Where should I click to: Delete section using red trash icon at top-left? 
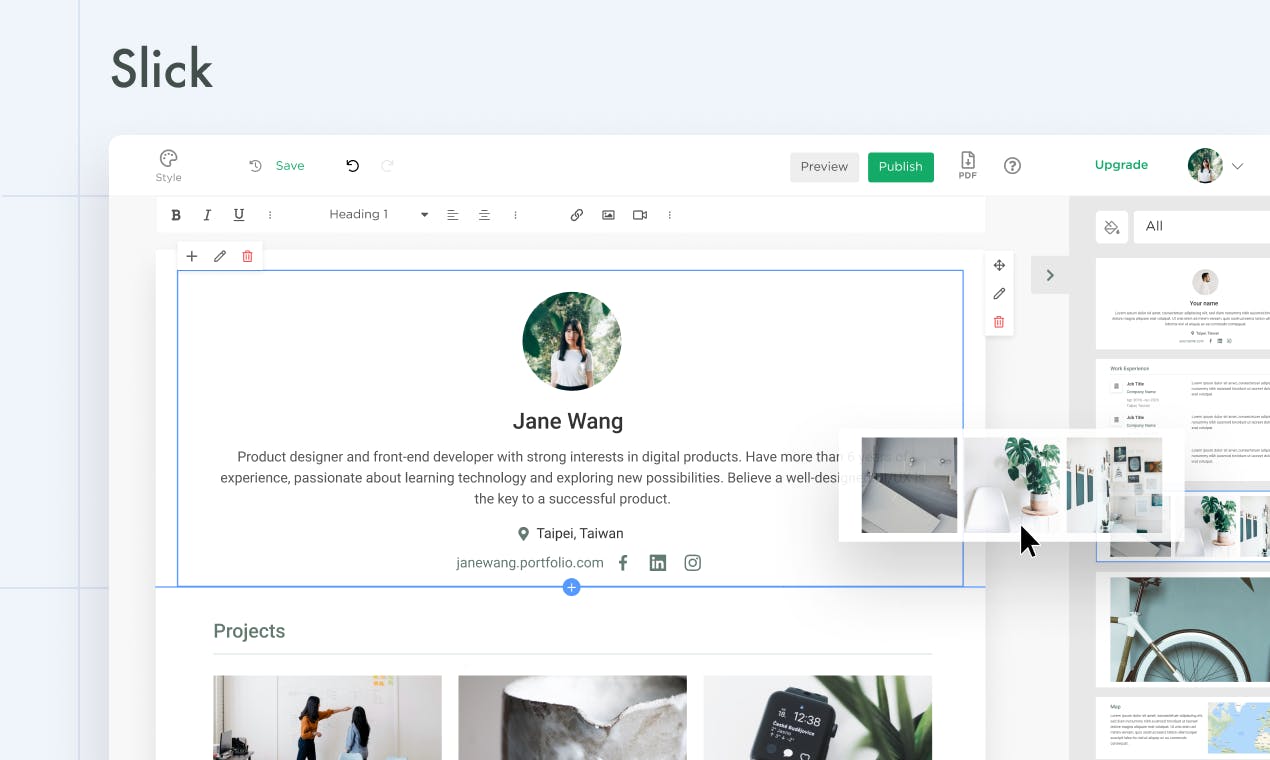click(x=248, y=256)
